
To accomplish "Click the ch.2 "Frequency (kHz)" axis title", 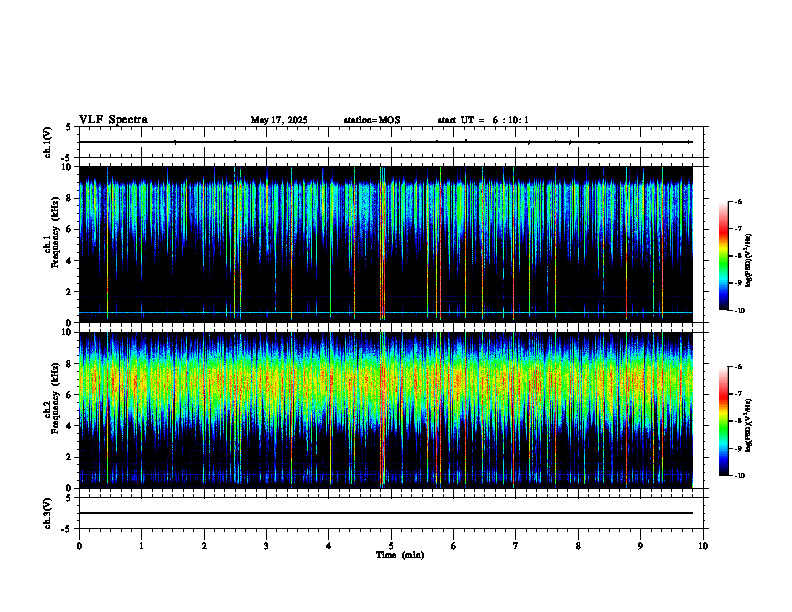I will pyautogui.click(x=55, y=399).
